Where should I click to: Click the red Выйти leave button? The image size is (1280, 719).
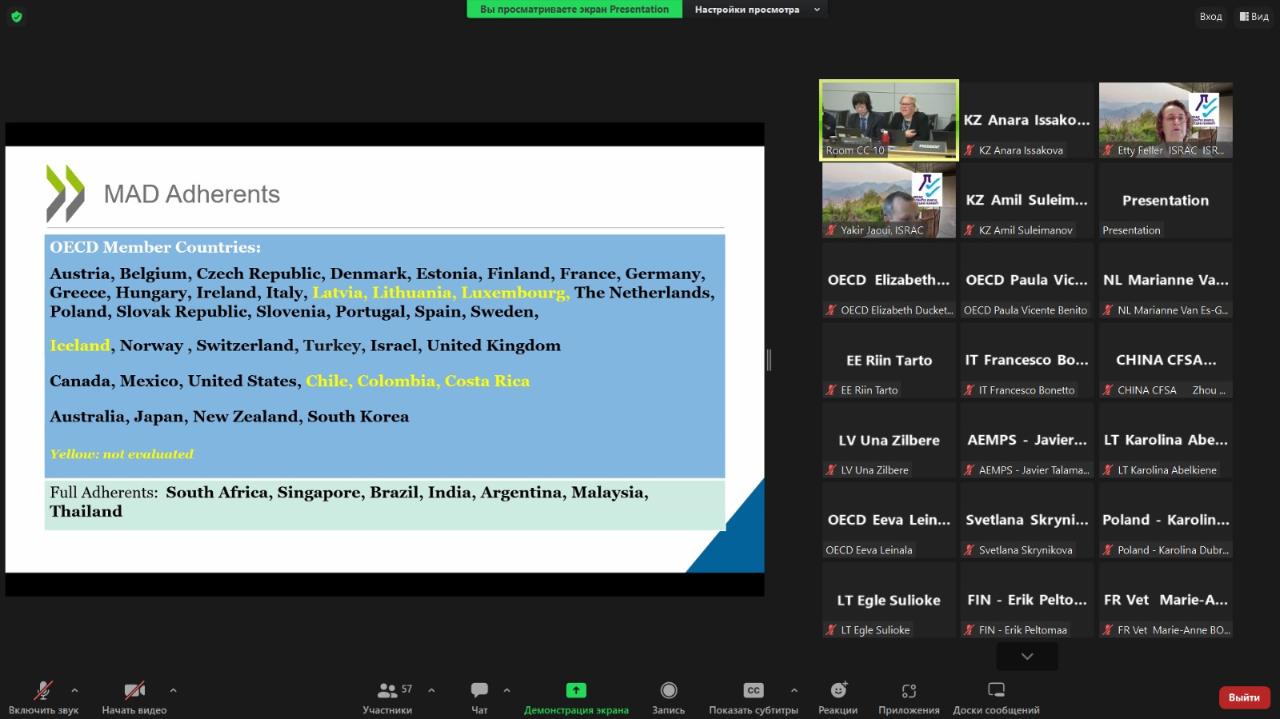(1244, 697)
